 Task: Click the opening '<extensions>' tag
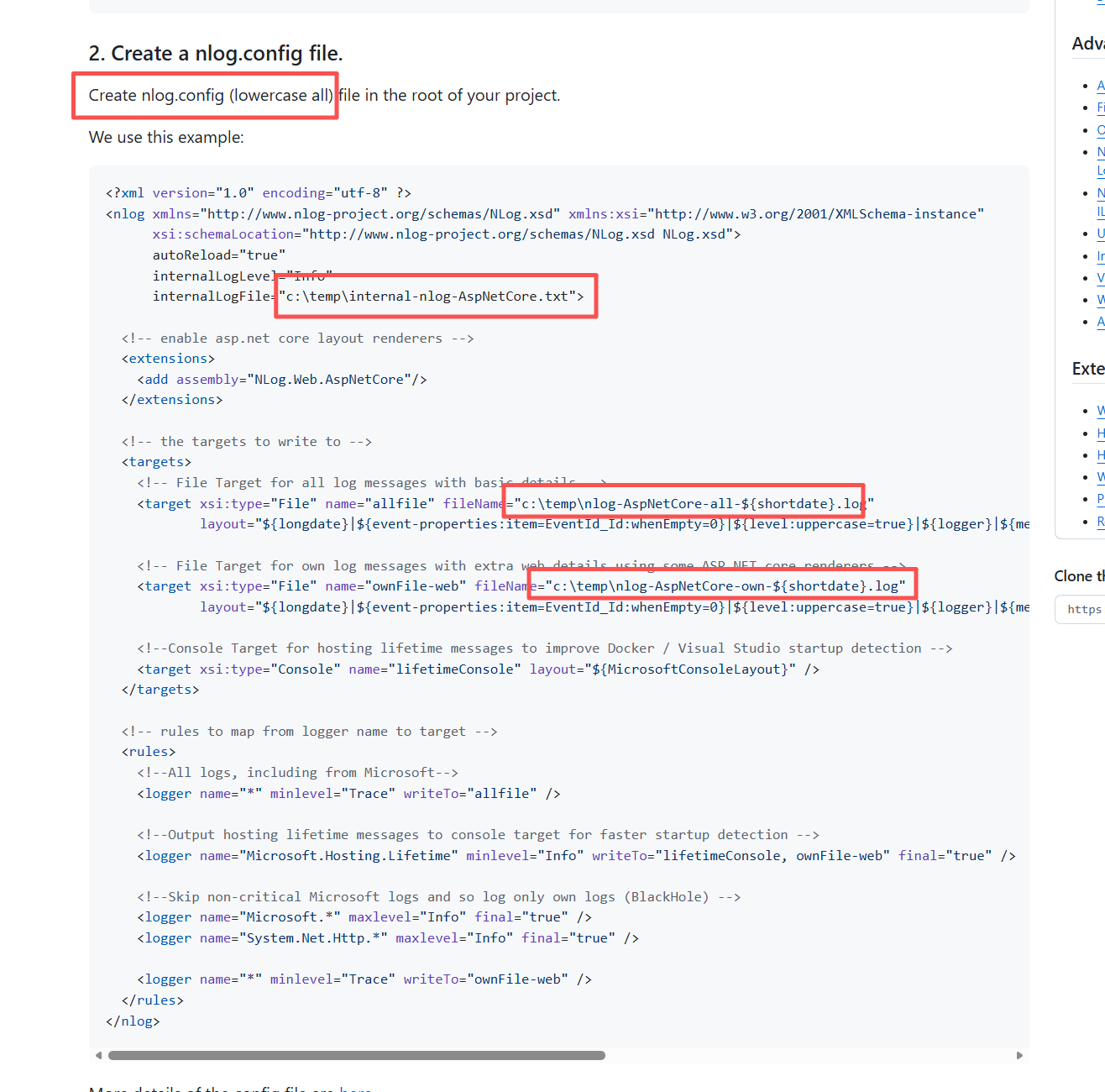coord(169,359)
